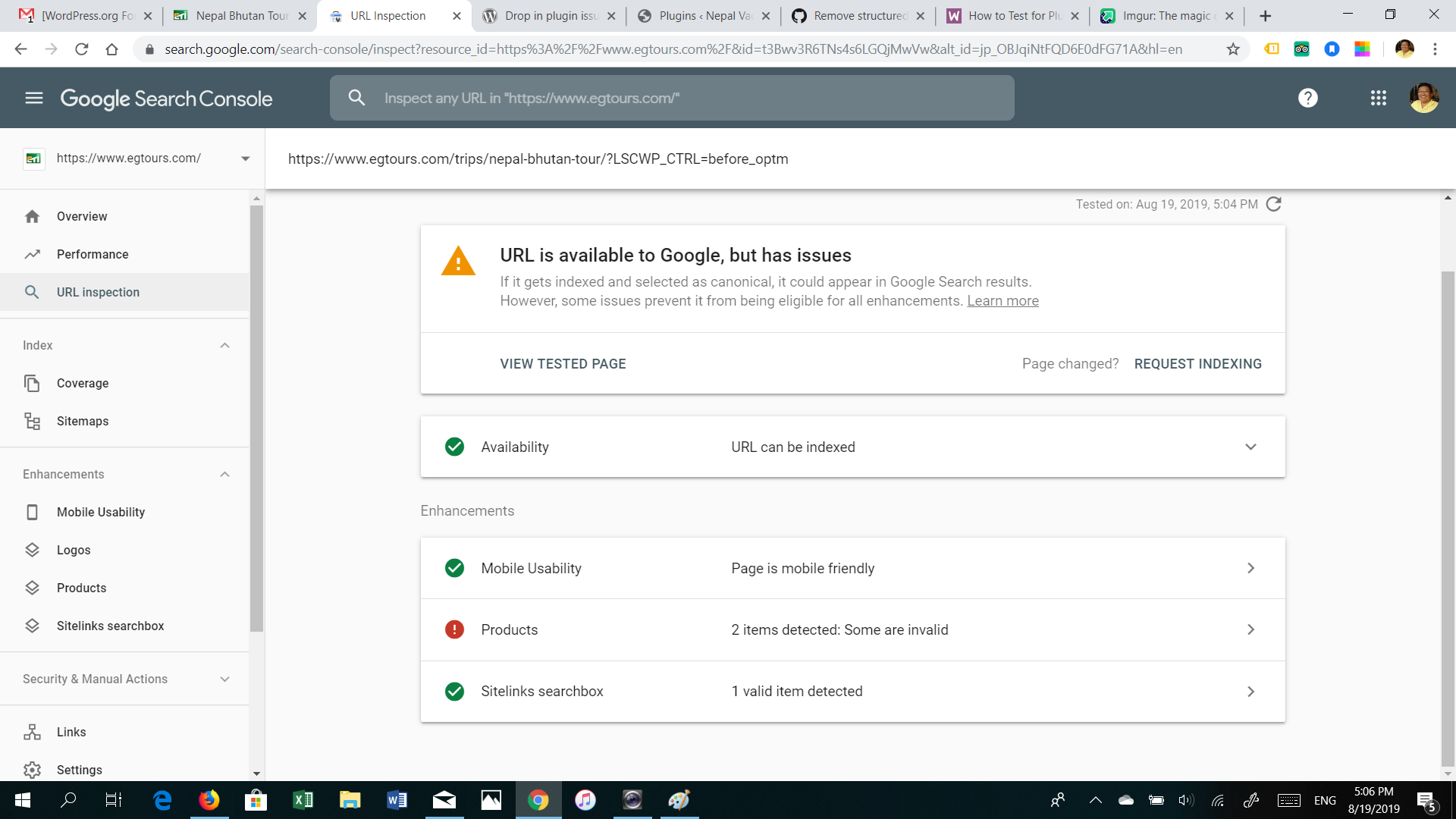Viewport: 1456px width, 819px height.
Task: Bookmark this page with the star icon
Action: (1233, 49)
